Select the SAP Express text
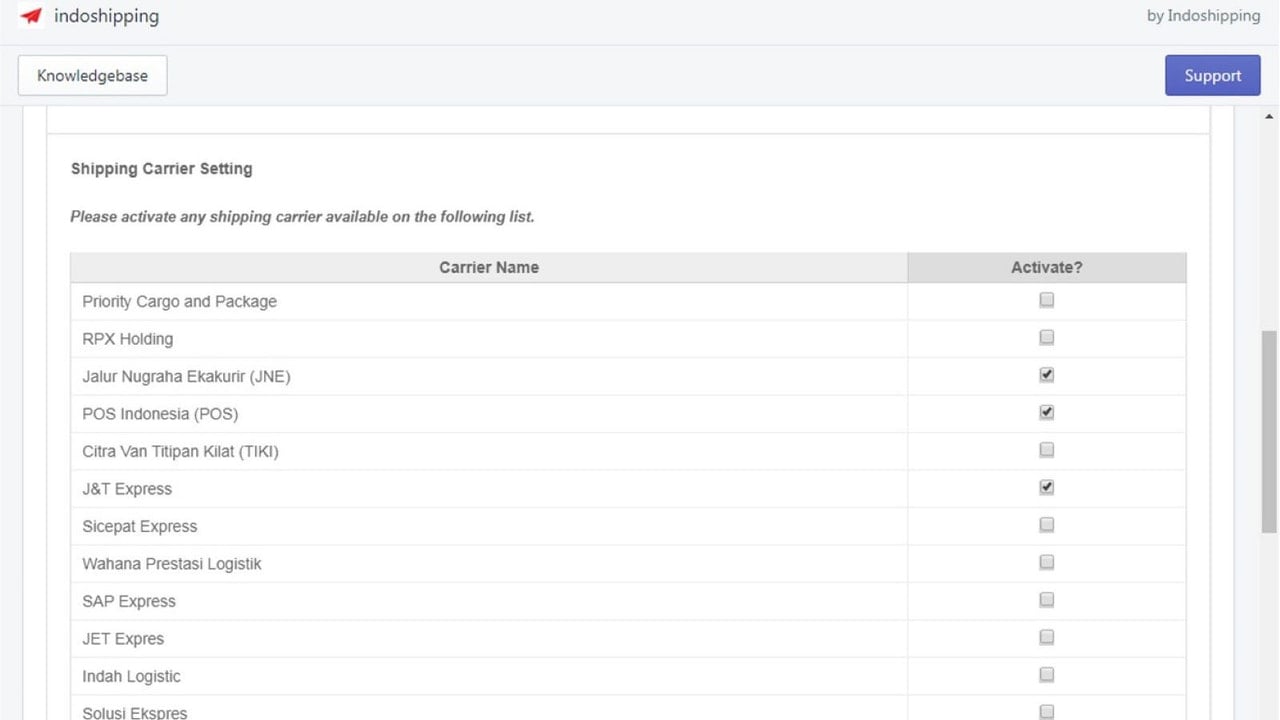This screenshot has height=720, width=1280. coord(129,602)
